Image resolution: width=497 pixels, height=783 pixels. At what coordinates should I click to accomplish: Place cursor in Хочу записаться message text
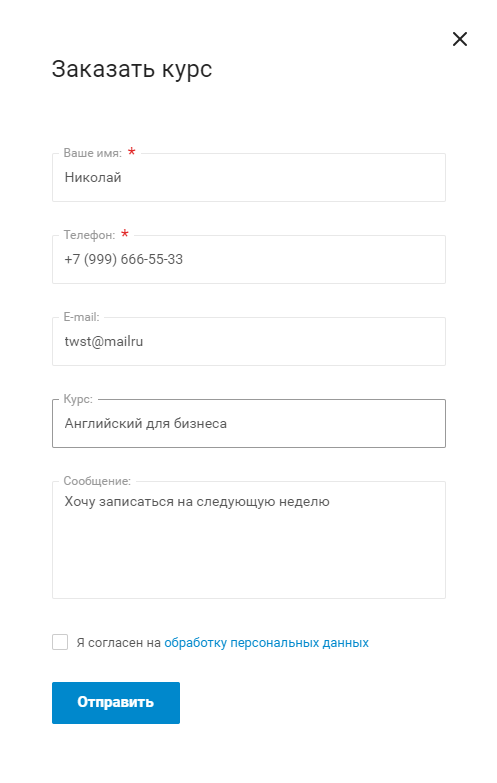pyautogui.click(x=197, y=502)
